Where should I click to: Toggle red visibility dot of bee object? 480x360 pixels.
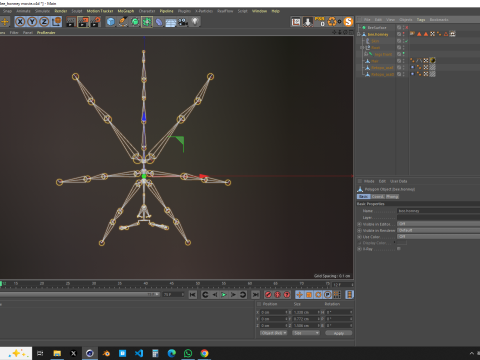[x=404, y=34]
